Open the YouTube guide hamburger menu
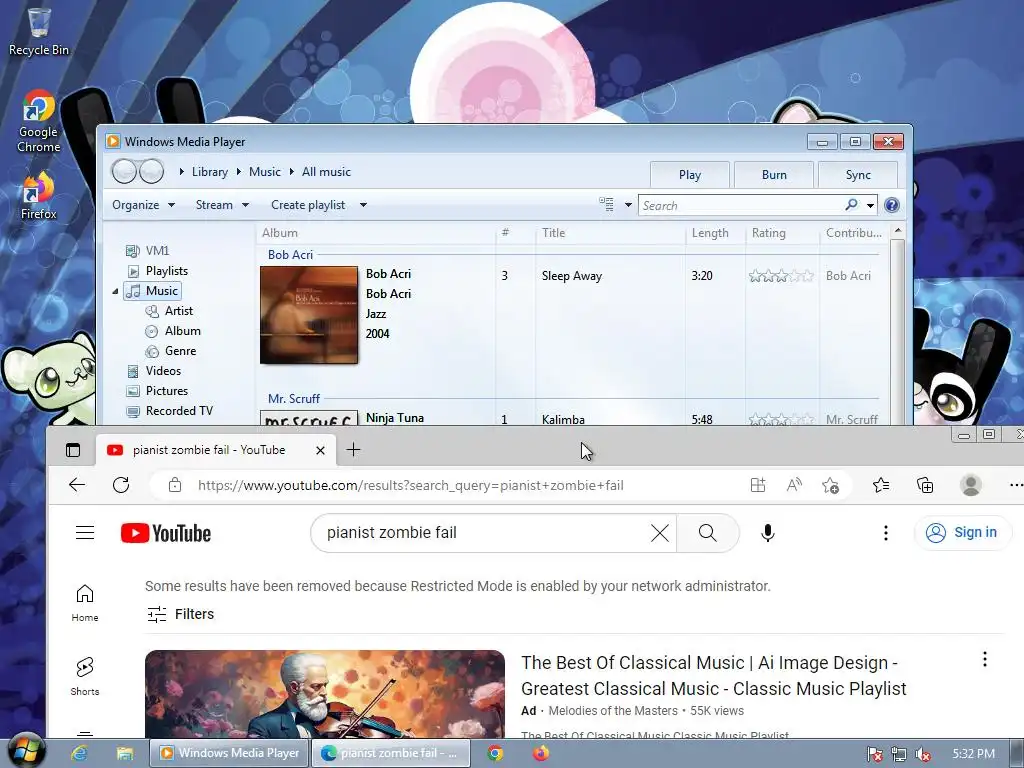This screenshot has height=768, width=1024. click(85, 532)
